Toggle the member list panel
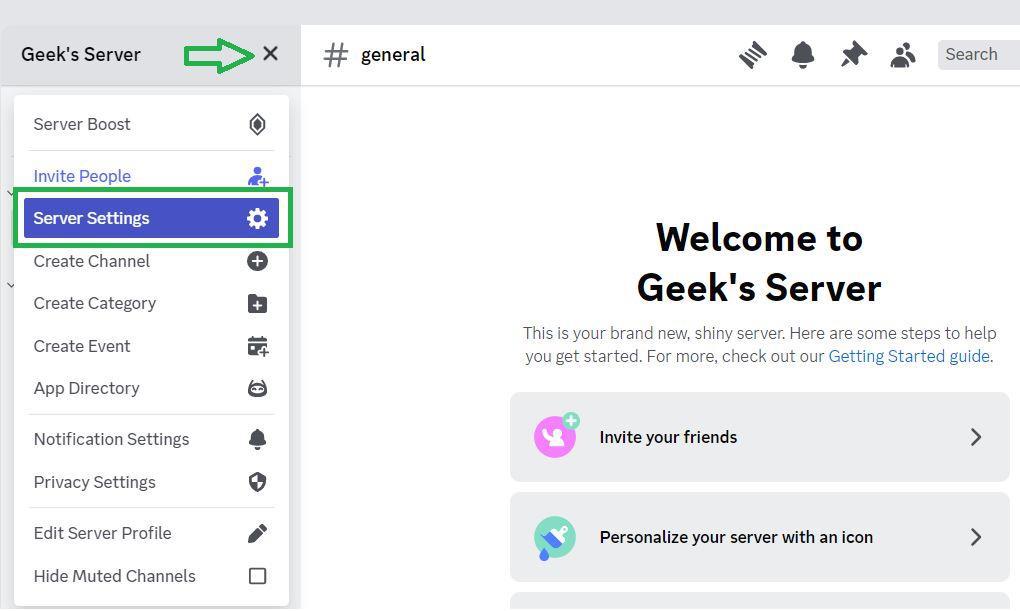 [x=903, y=54]
